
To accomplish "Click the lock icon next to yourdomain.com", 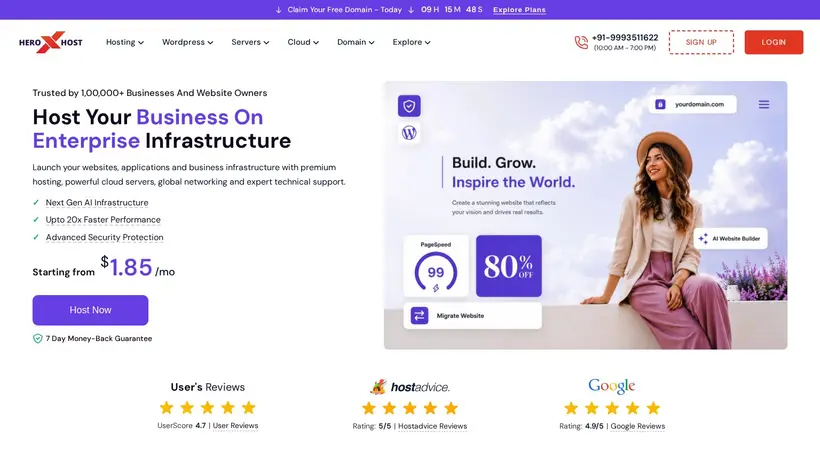I will tap(660, 104).
